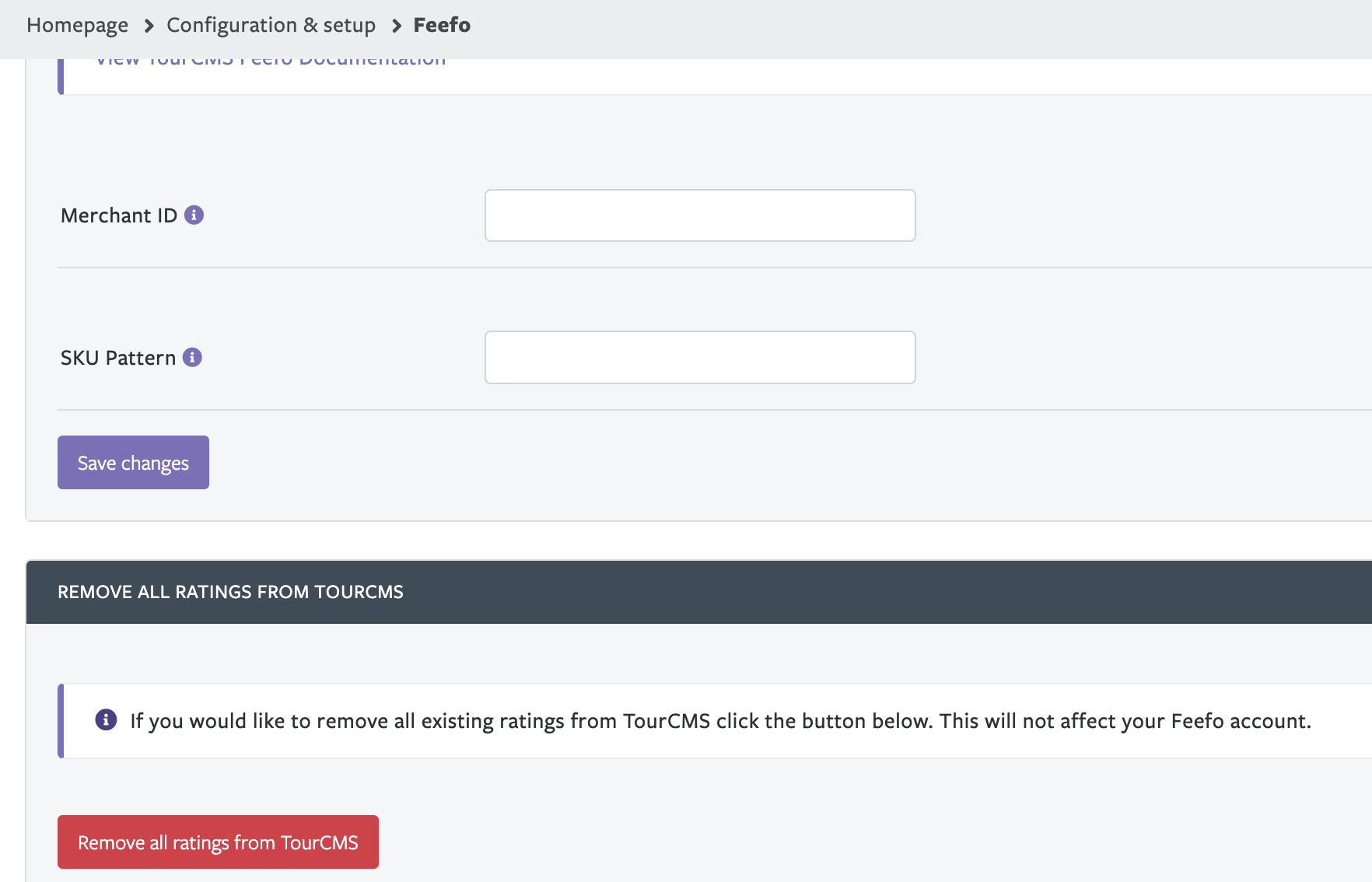
Task: Click the divider line below Merchant ID
Action: 700,268
